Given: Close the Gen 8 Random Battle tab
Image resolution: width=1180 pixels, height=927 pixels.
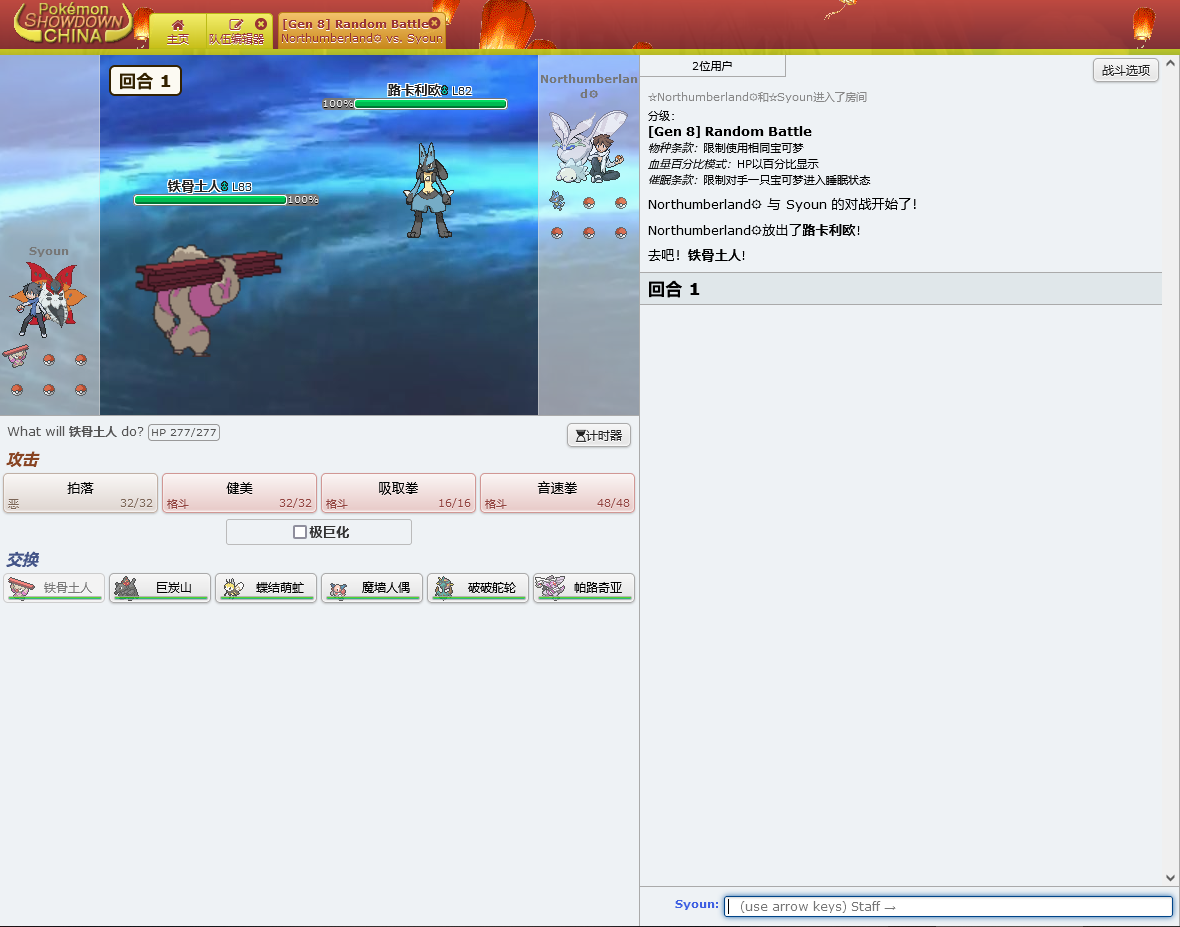Looking at the screenshot, I should pyautogui.click(x=434, y=23).
